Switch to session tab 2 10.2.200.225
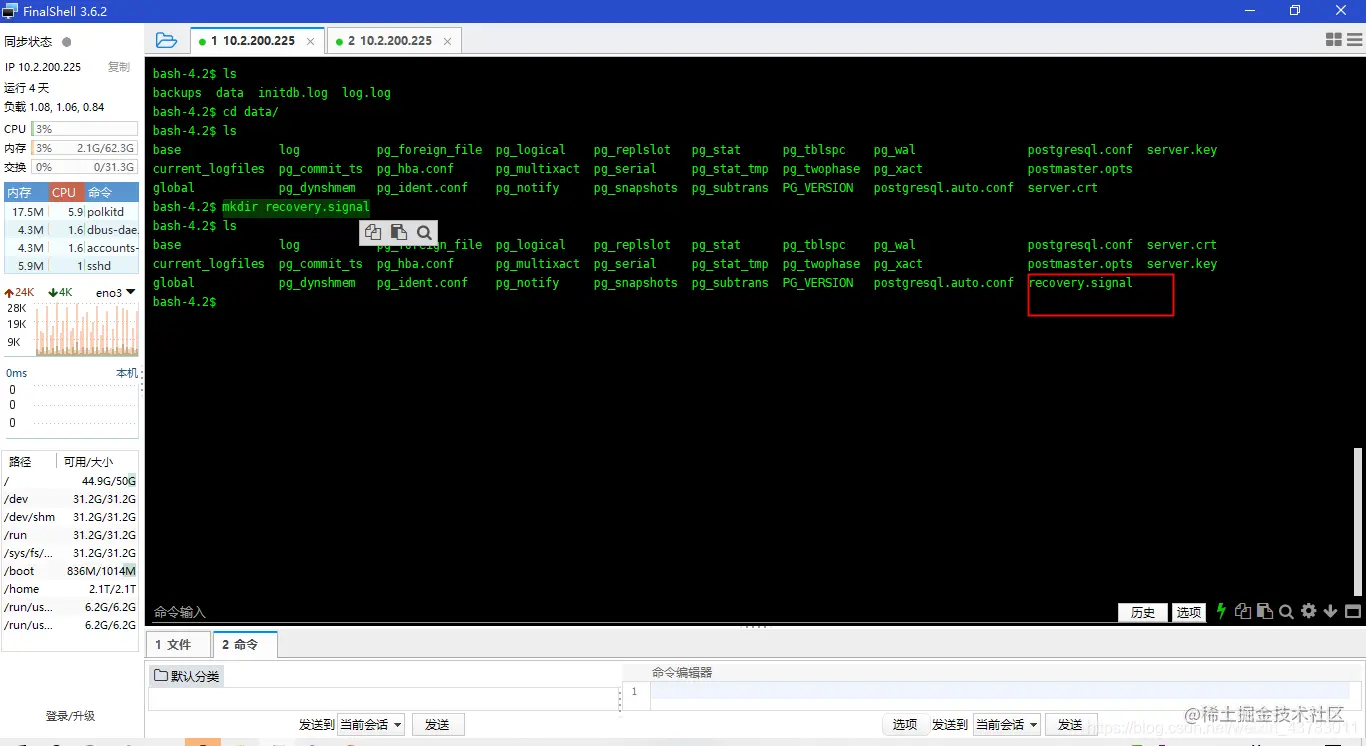The height and width of the screenshot is (746, 1366). click(393, 41)
